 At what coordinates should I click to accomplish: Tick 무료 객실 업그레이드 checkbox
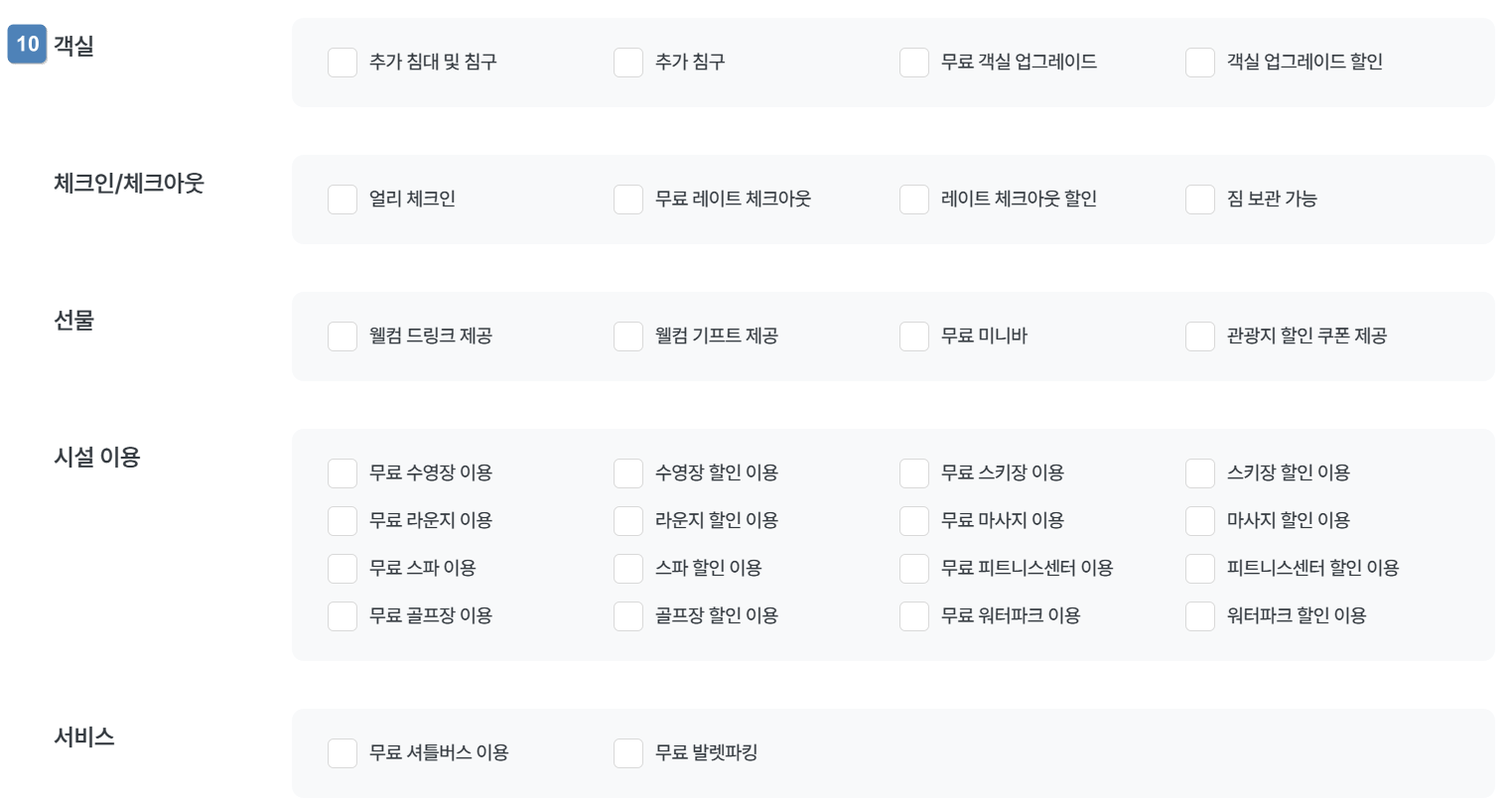click(x=914, y=63)
